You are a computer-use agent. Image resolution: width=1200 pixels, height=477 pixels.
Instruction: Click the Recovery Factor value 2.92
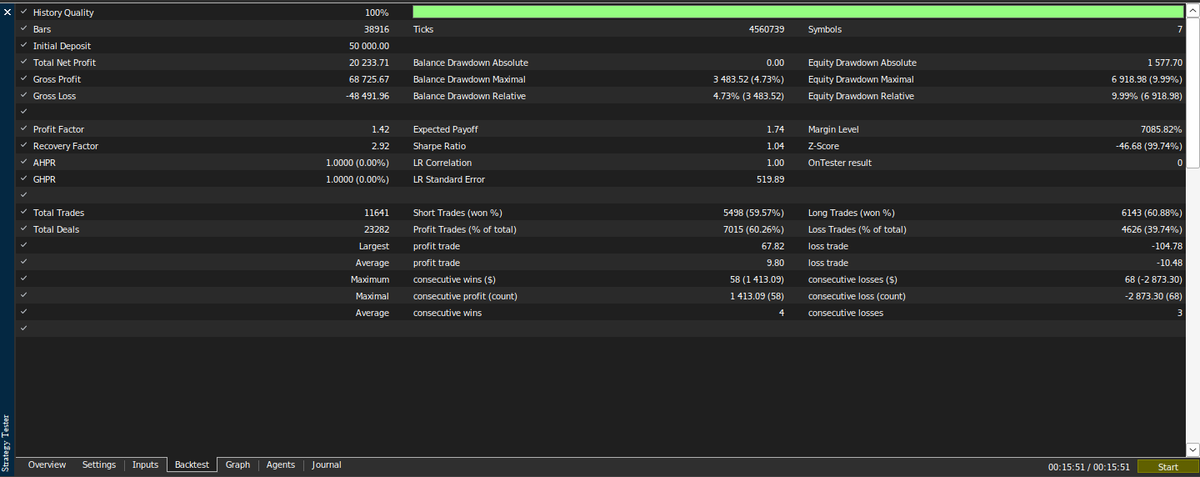tap(380, 146)
